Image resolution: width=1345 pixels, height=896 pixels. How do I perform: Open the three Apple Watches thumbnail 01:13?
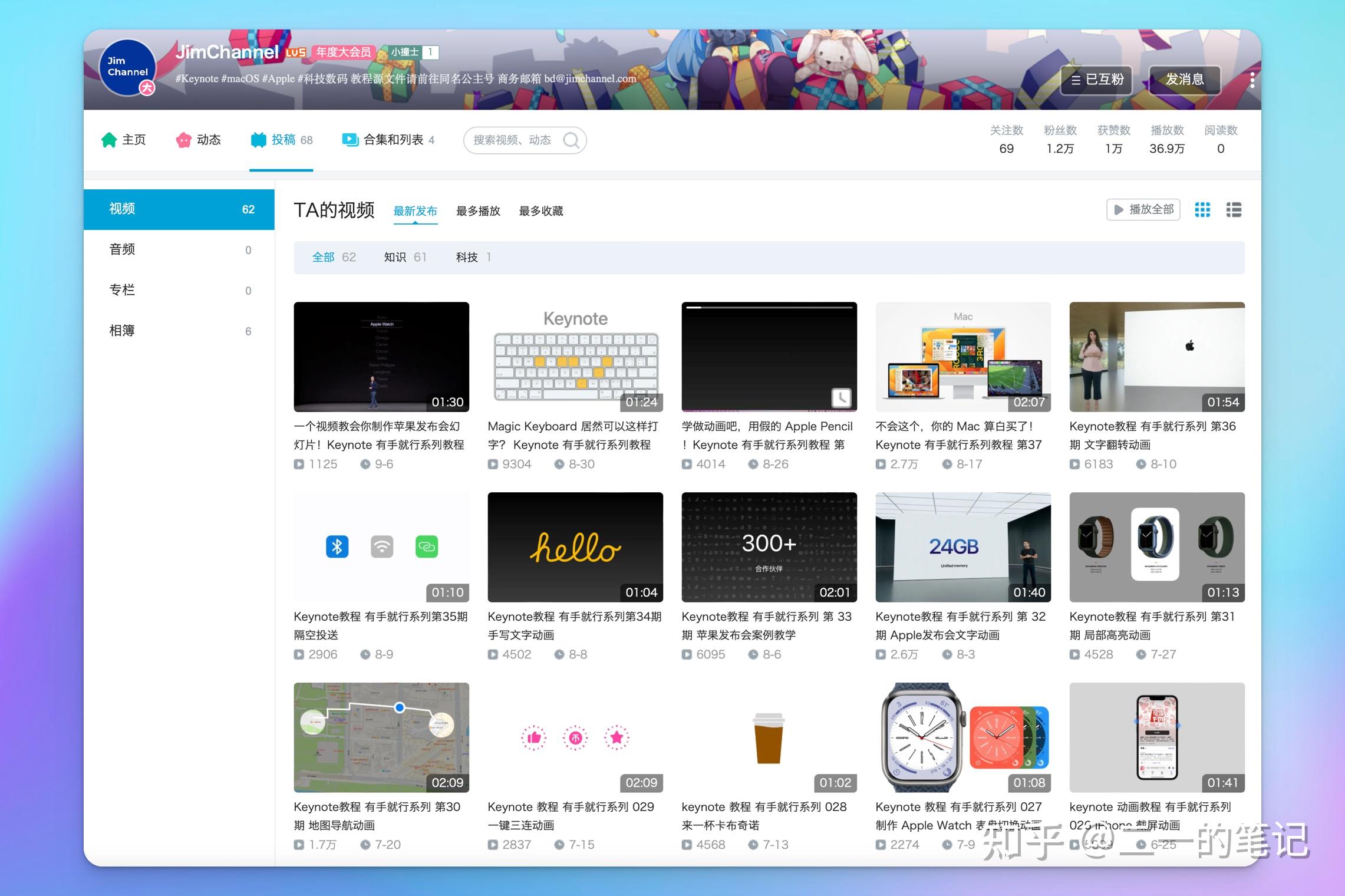[x=1157, y=547]
